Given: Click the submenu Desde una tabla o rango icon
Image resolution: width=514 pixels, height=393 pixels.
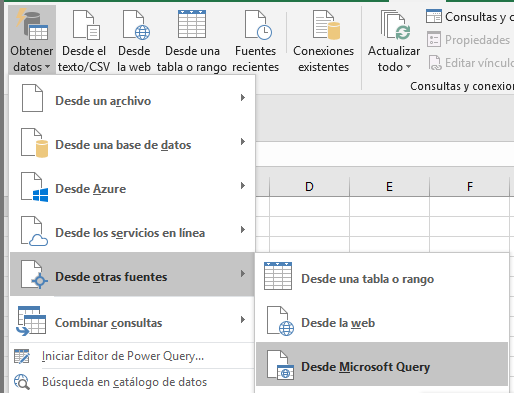Looking at the screenshot, I should pos(278,276).
